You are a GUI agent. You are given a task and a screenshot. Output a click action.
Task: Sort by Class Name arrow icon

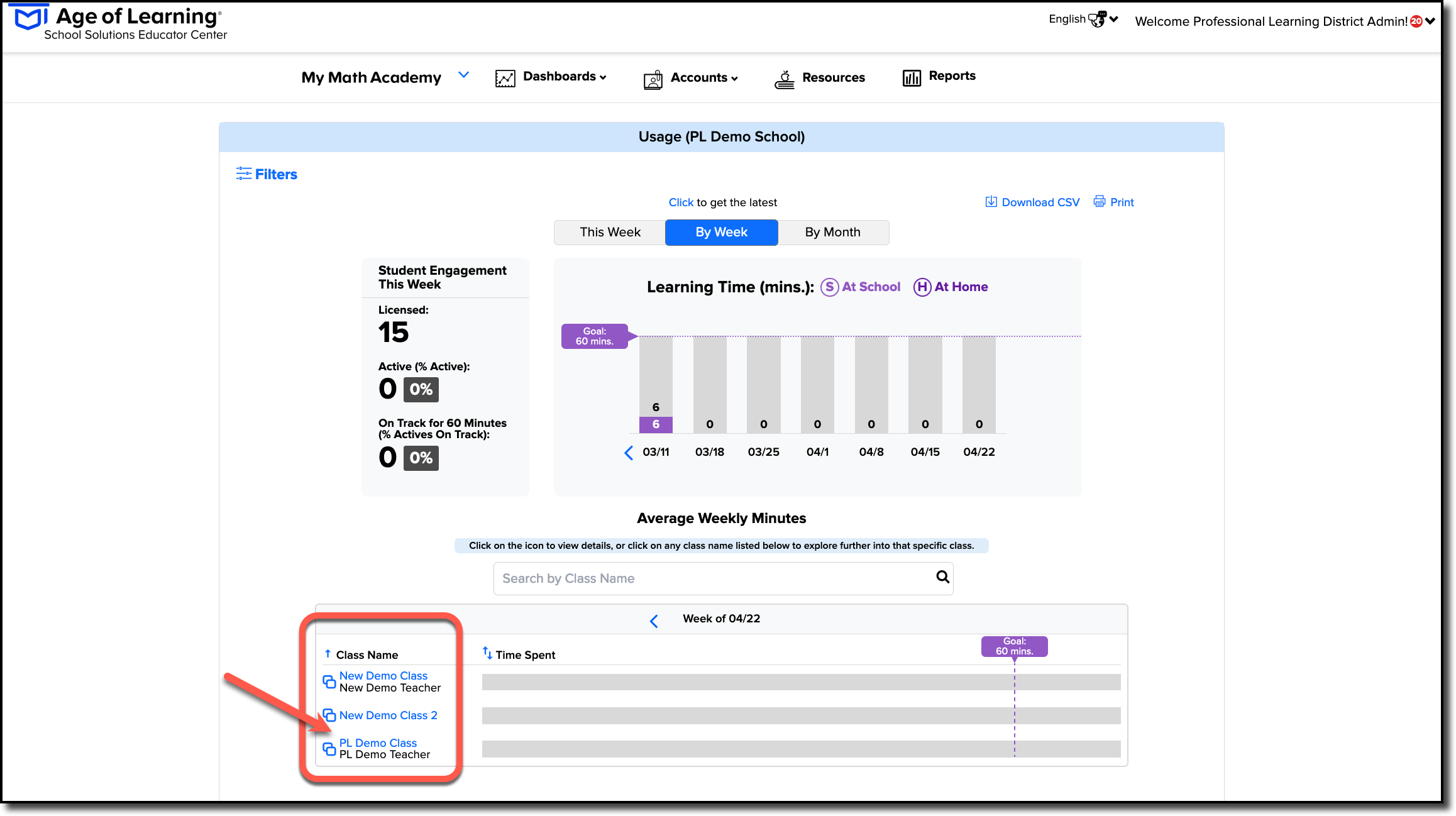pos(328,654)
